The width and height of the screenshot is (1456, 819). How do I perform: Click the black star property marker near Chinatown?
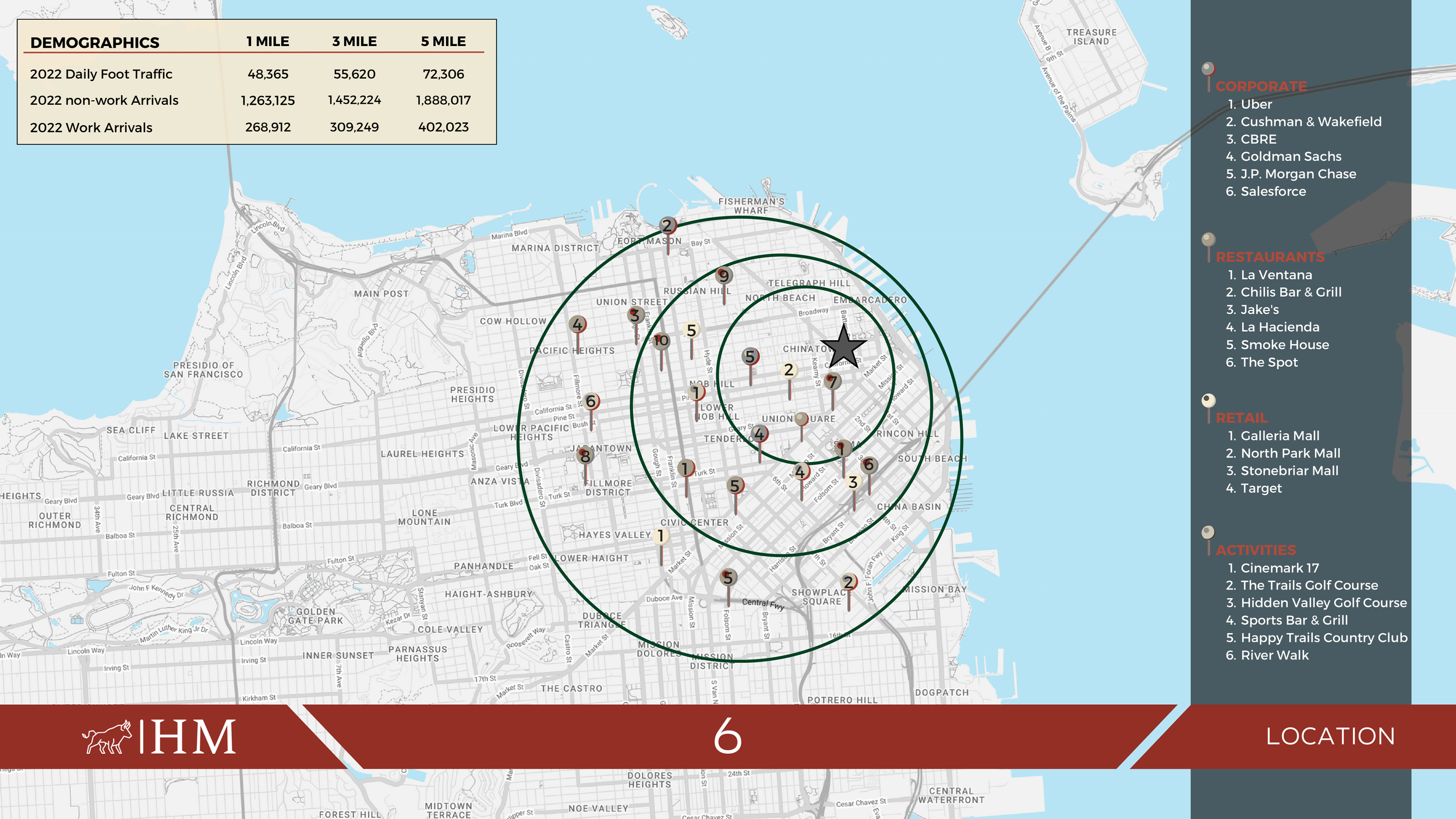point(843,347)
